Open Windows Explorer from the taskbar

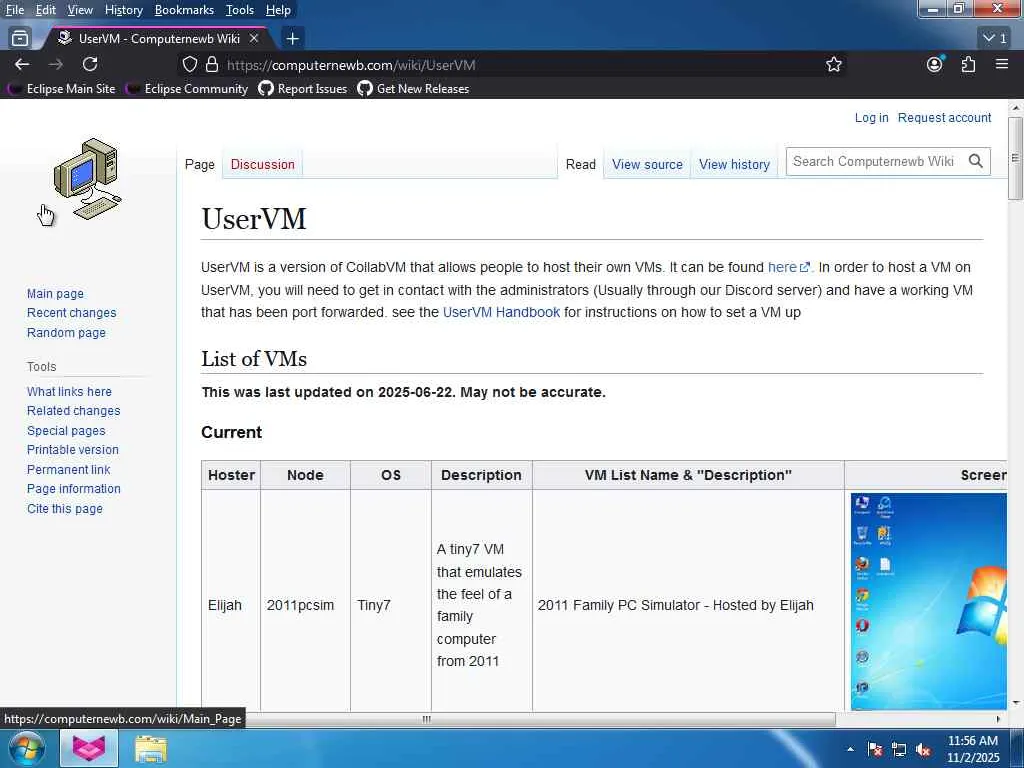(151, 748)
